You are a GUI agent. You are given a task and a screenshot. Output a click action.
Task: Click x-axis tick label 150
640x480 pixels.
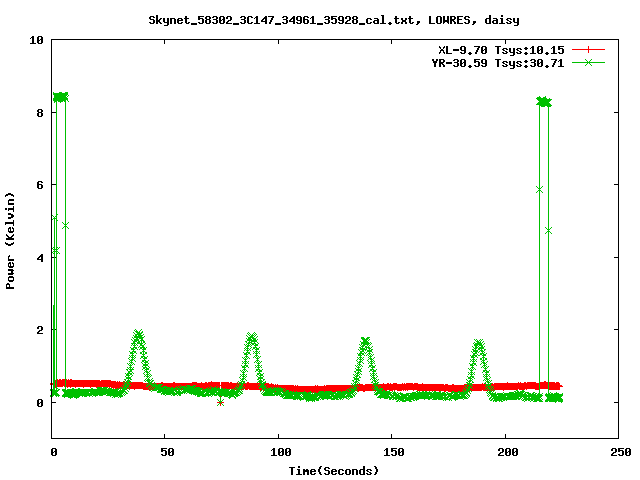(x=394, y=452)
